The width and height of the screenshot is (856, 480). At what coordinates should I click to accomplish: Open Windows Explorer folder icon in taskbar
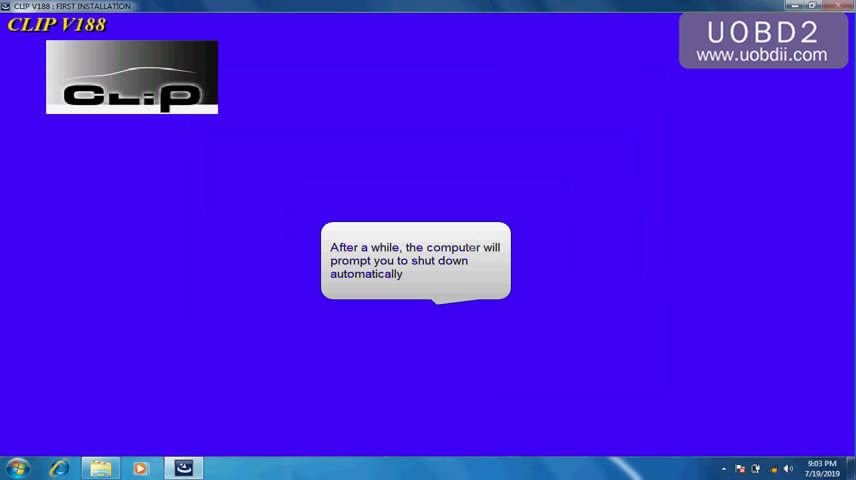pyautogui.click(x=100, y=468)
